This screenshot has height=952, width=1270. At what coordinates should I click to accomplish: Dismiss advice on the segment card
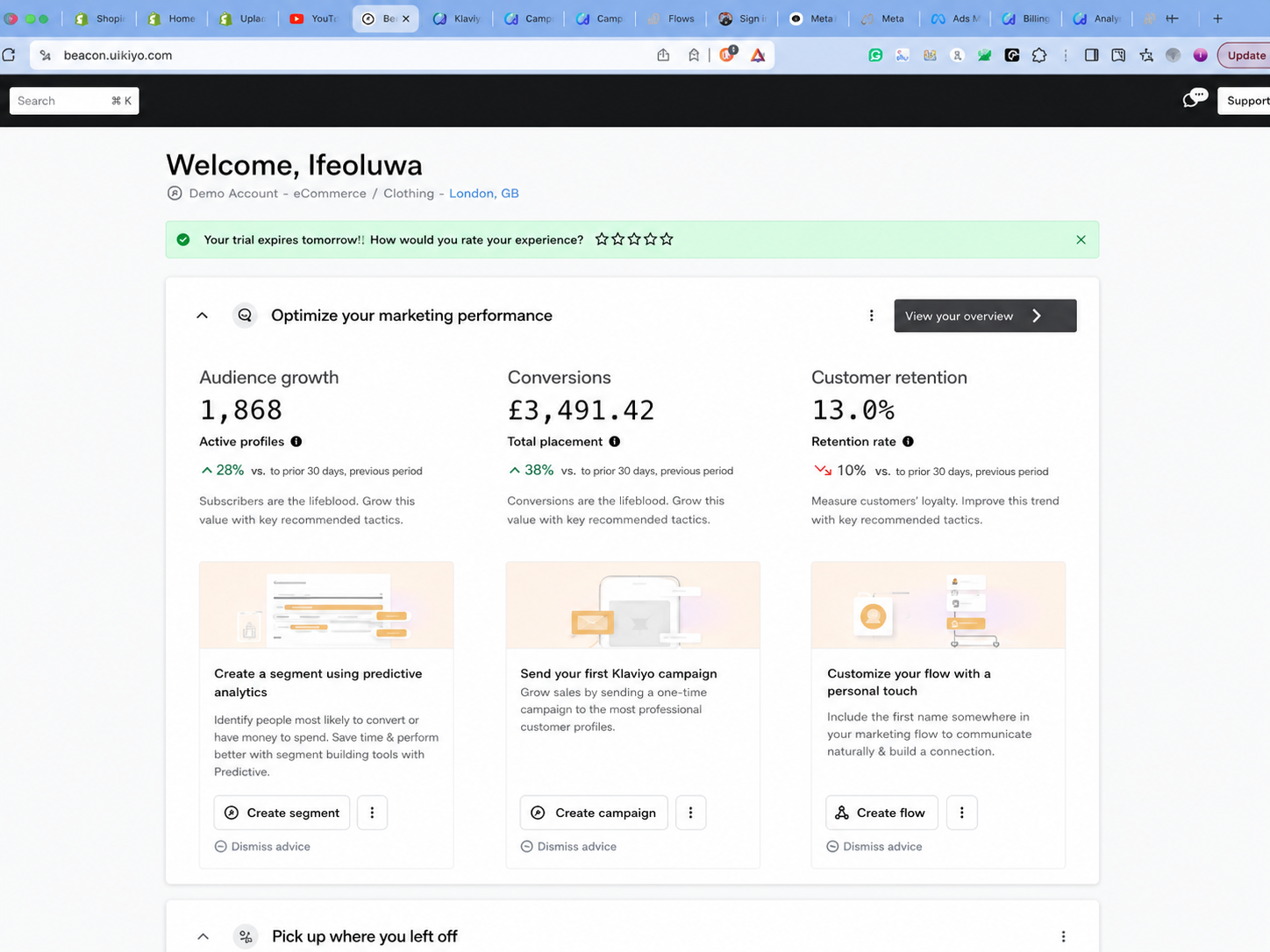click(262, 847)
